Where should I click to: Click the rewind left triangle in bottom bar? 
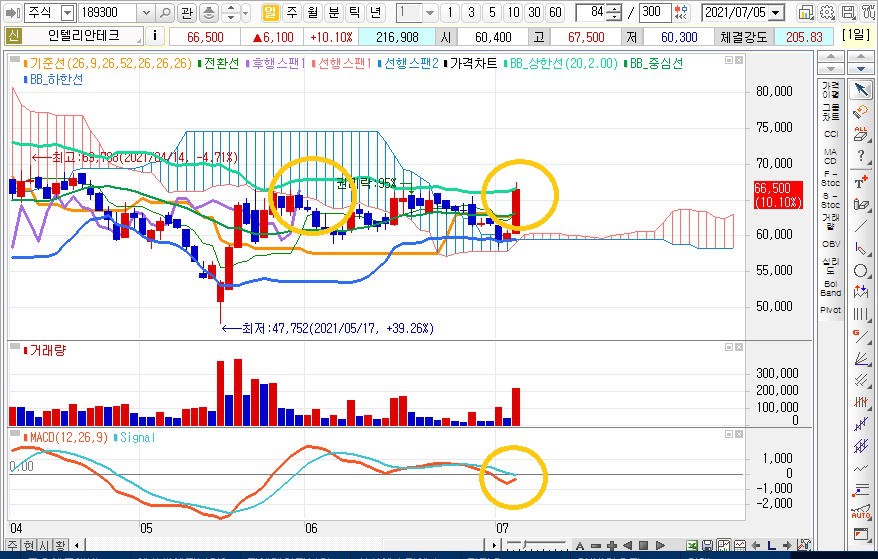click(628, 545)
